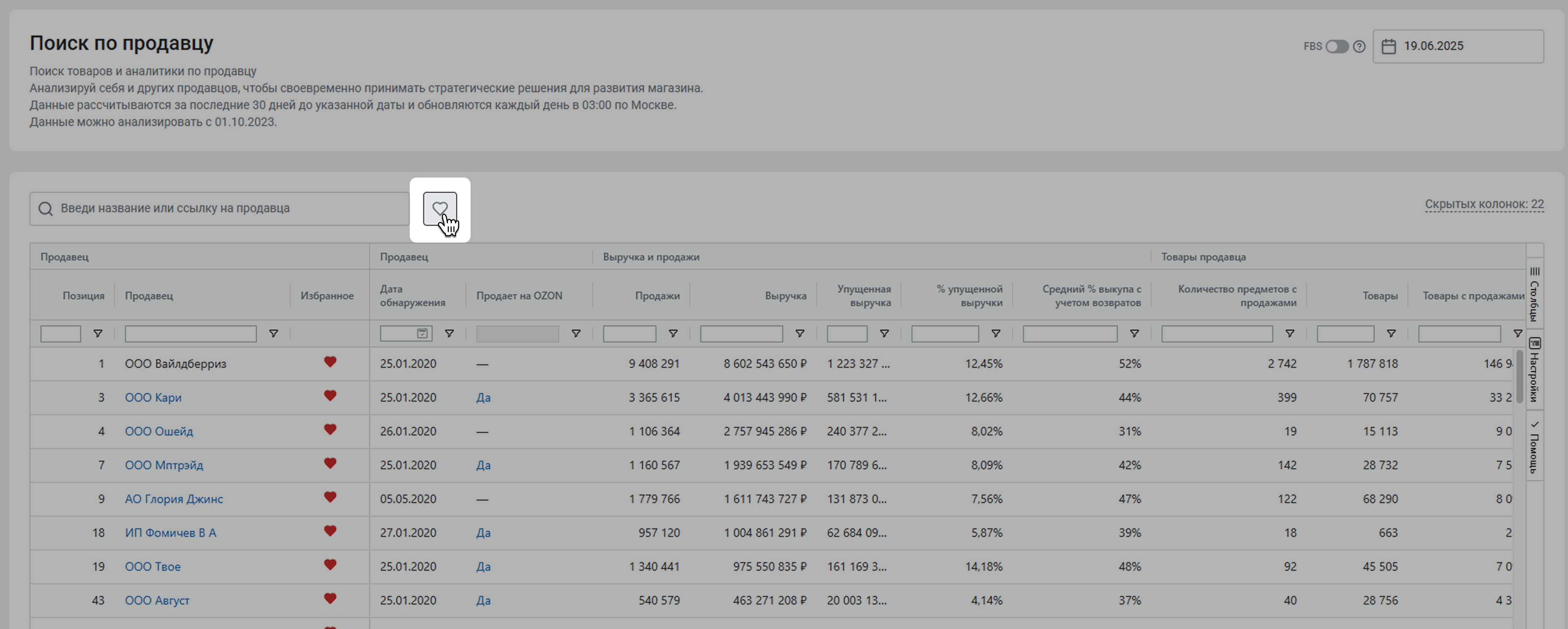Screen dimensions: 1568x629
Task: Click Скрытых колонок: 22 link
Action: 1484,204
